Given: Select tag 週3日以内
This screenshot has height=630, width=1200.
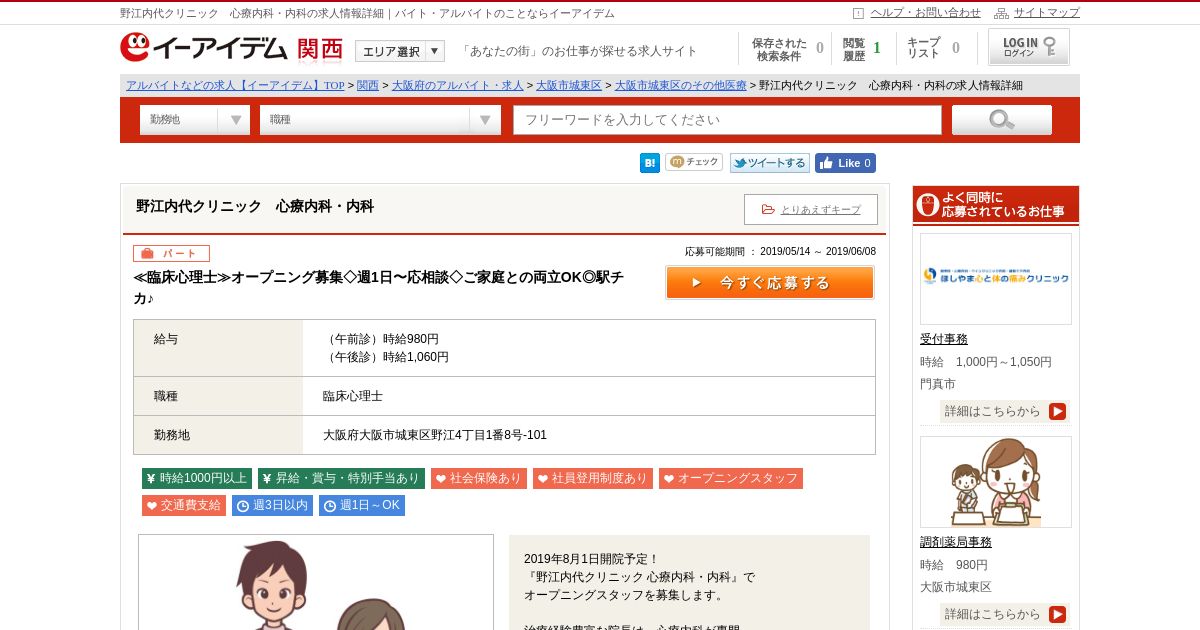Looking at the screenshot, I should 272,506.
